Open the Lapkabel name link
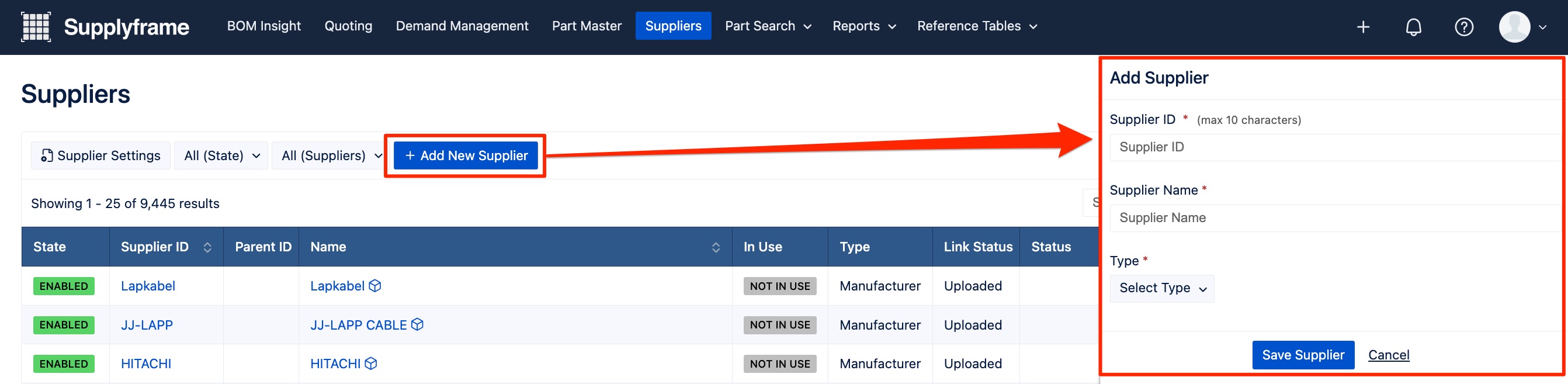This screenshot has height=384, width=1568. 337,286
